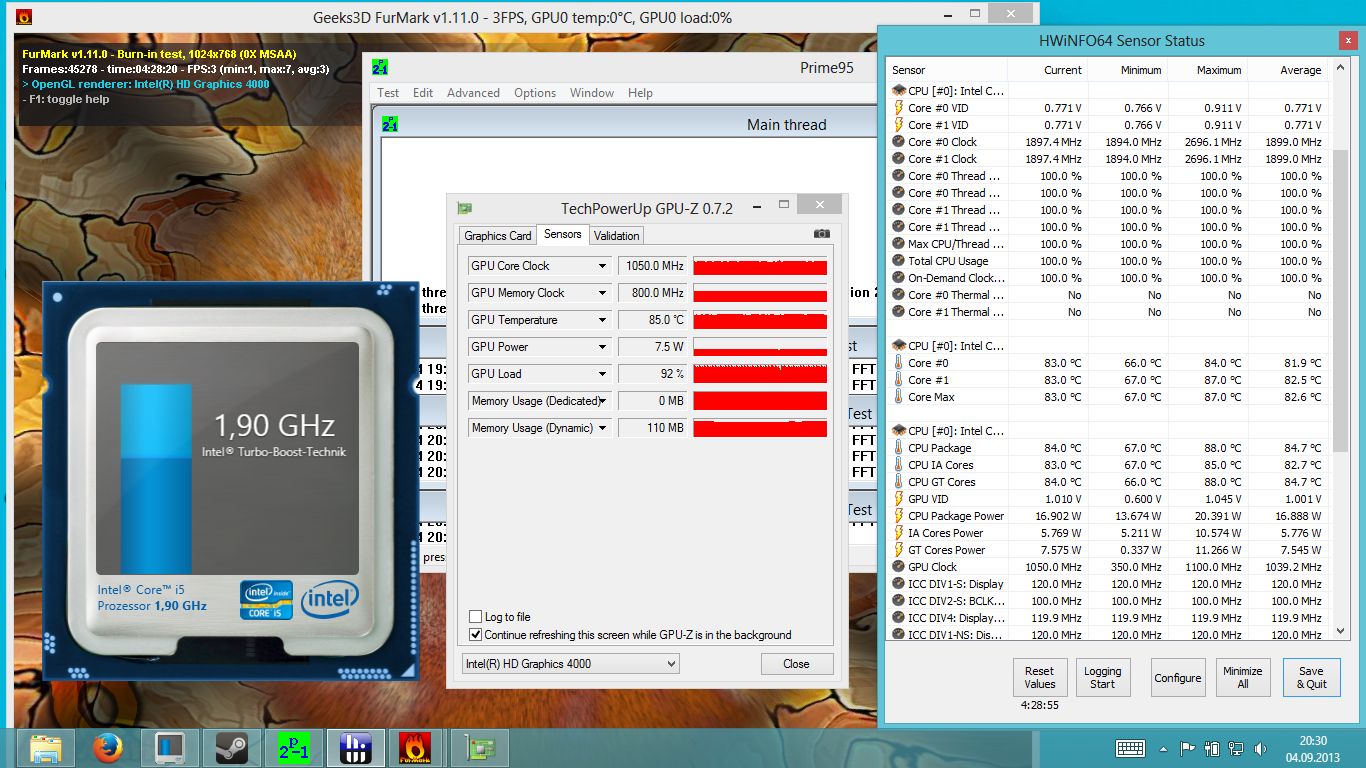Click the GPU Load red graph bar

[760, 374]
